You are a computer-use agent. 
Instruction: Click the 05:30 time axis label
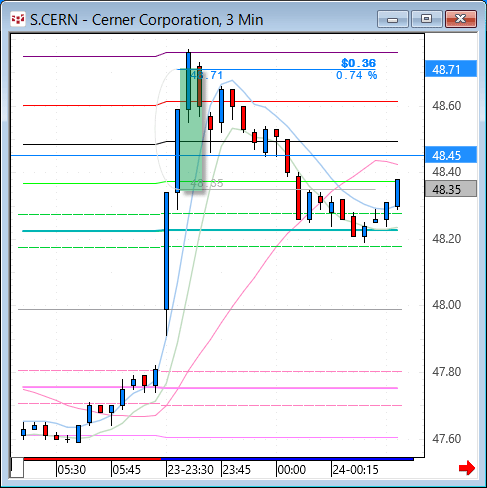pyautogui.click(x=72, y=470)
